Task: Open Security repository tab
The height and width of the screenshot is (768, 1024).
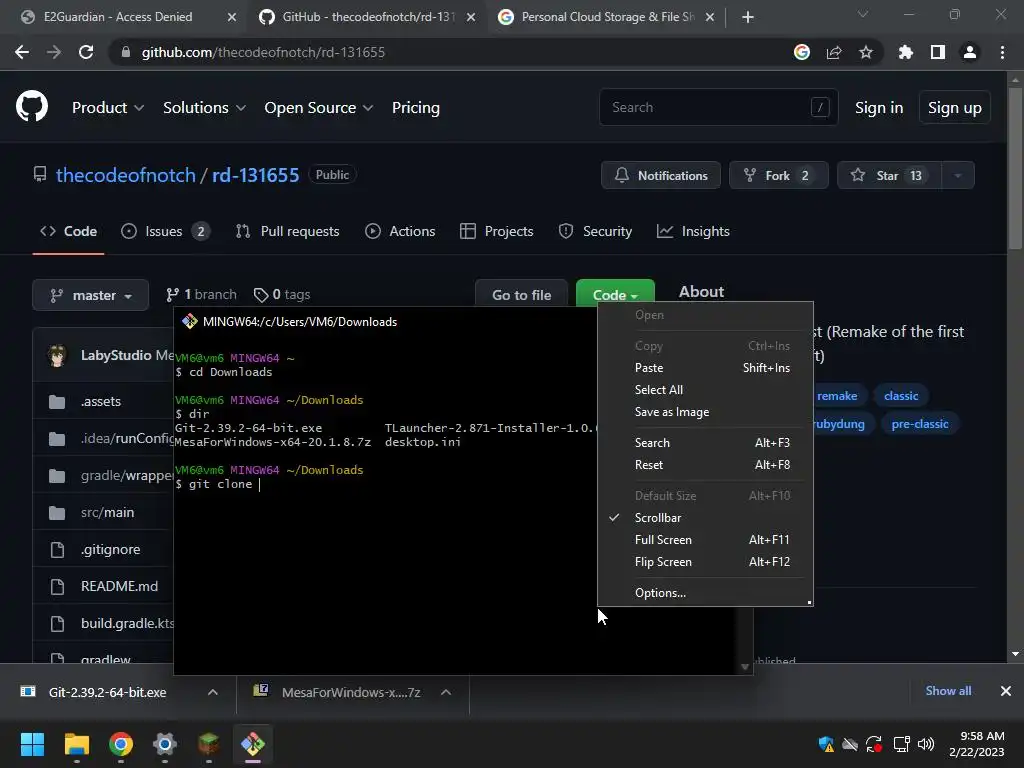Action: (x=596, y=231)
